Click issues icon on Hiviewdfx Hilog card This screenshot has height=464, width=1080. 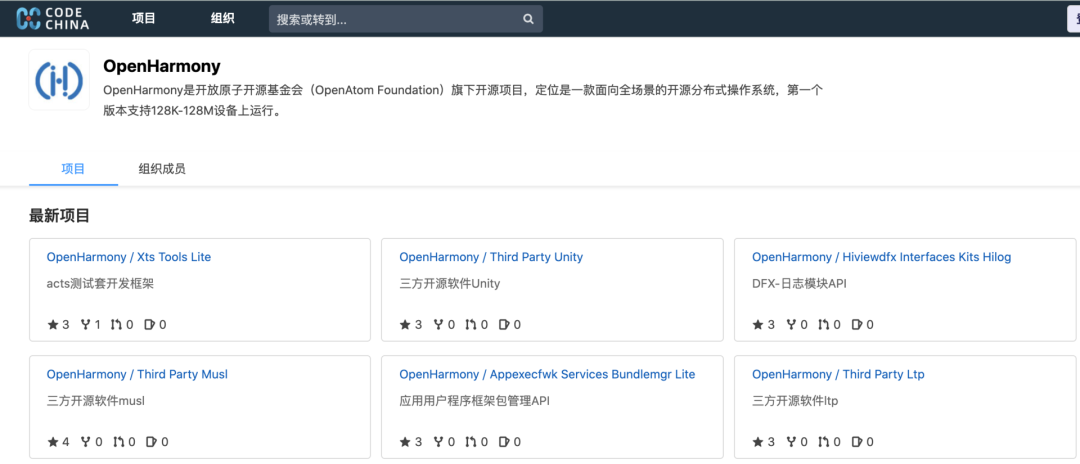click(857, 325)
